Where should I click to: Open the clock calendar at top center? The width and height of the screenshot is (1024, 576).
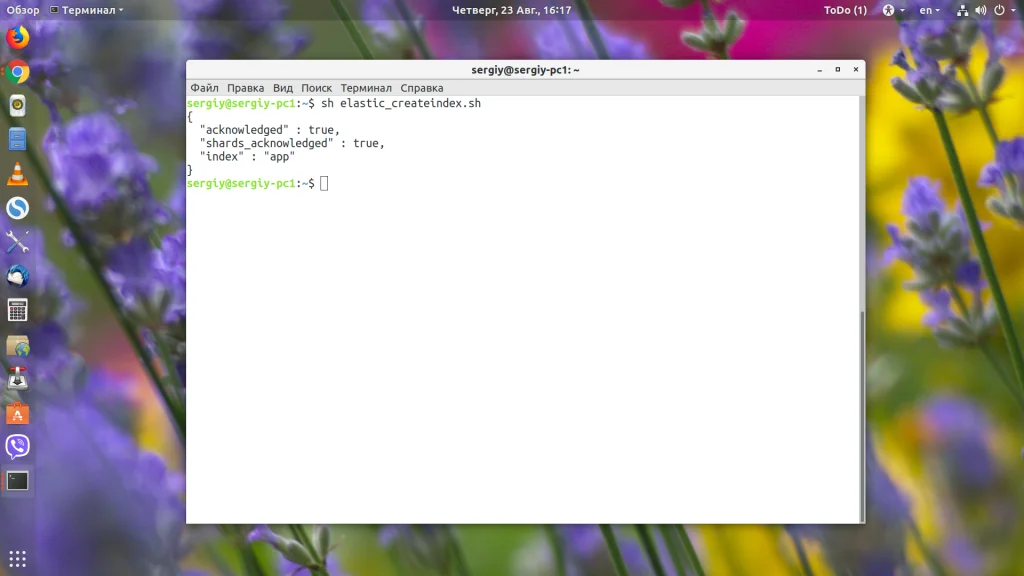(x=511, y=10)
